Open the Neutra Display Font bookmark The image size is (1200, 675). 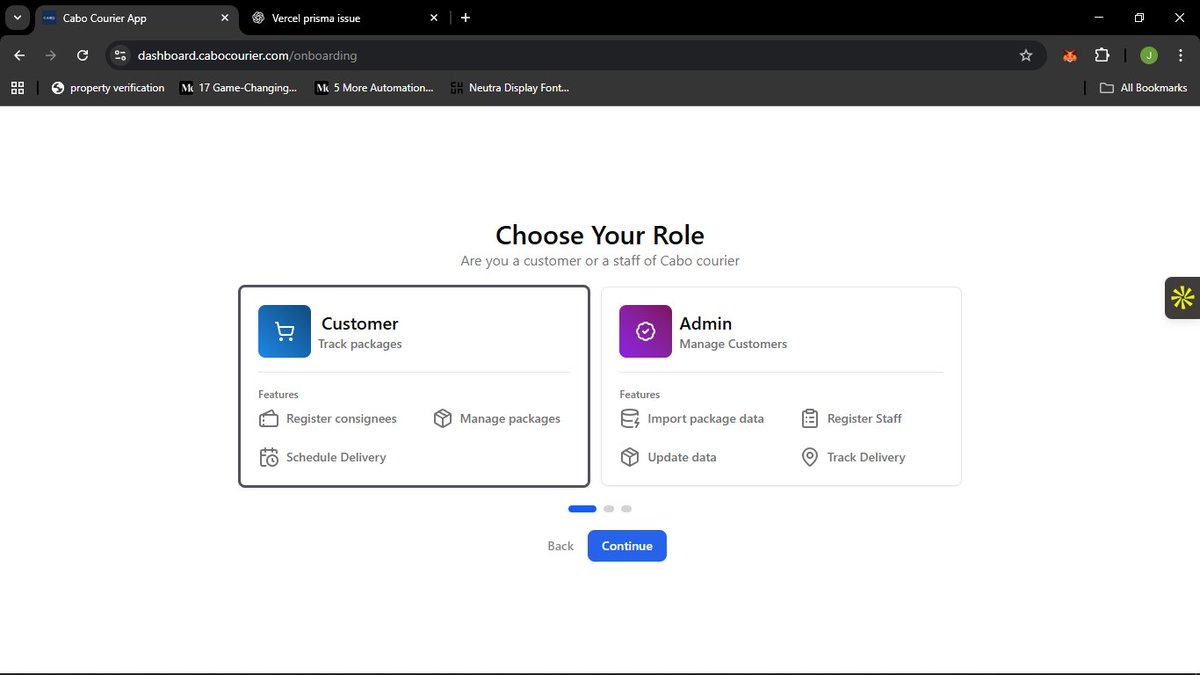coord(510,88)
